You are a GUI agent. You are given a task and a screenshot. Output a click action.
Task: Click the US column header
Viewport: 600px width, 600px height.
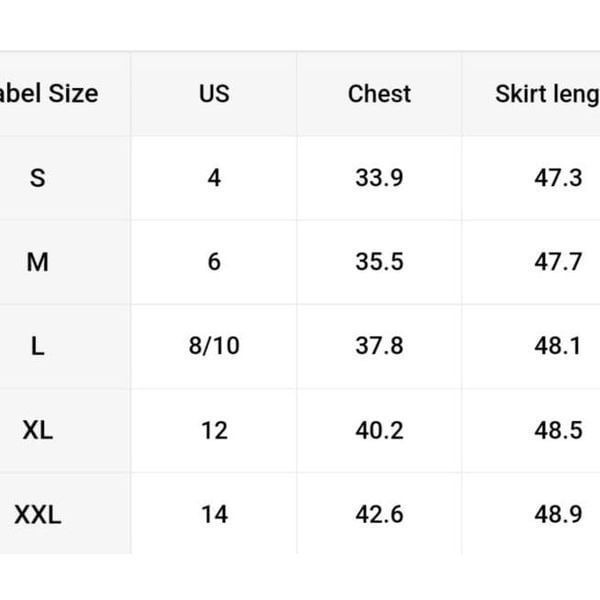click(214, 93)
